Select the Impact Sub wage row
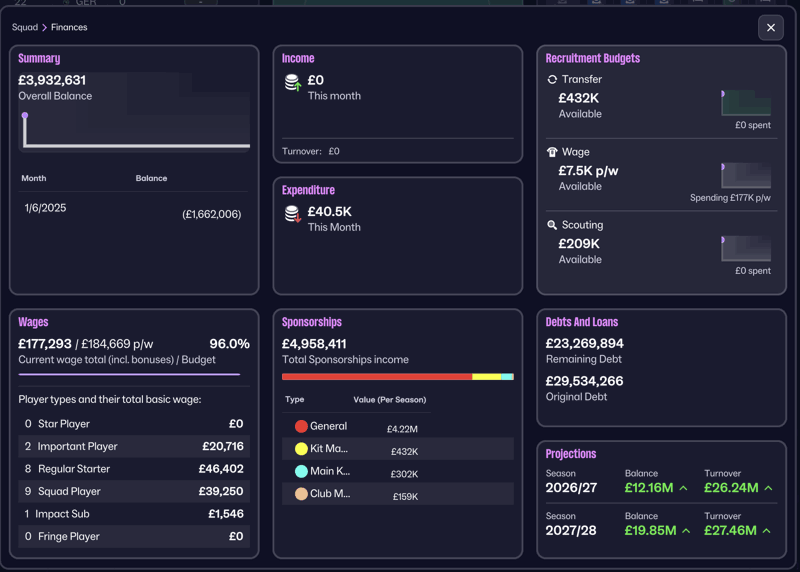 pos(134,514)
